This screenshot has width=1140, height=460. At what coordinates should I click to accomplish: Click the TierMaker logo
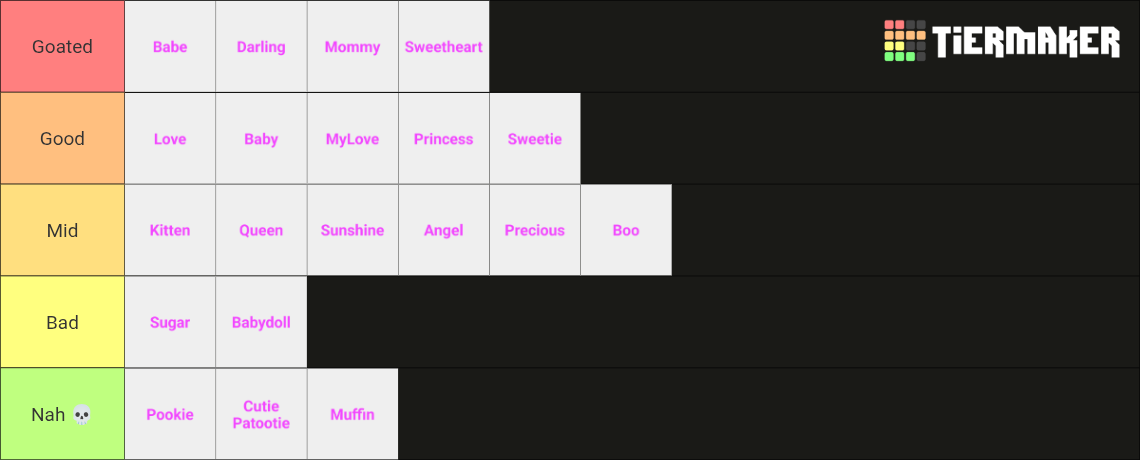1002,41
